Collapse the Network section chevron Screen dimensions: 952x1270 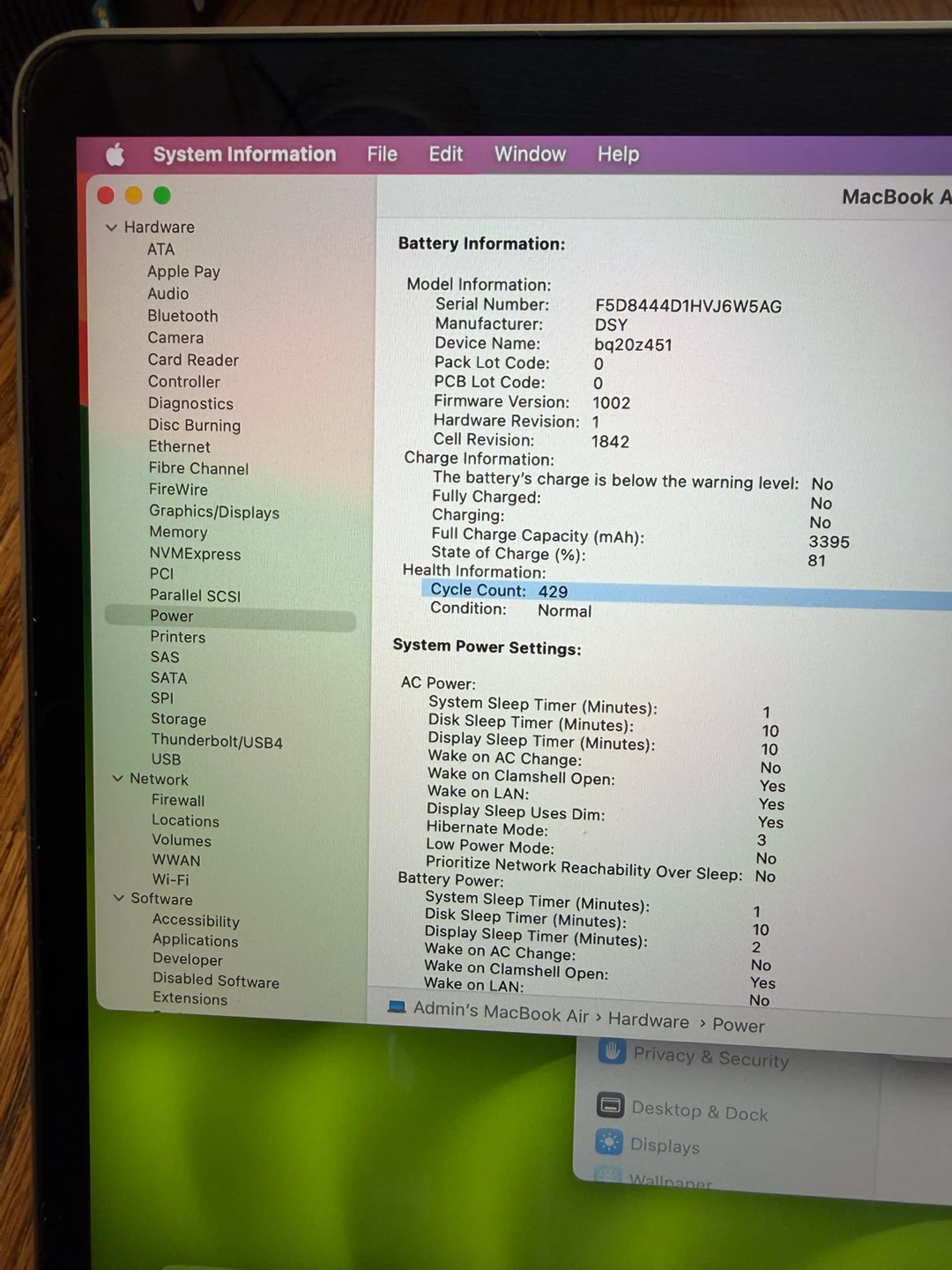pos(118,779)
